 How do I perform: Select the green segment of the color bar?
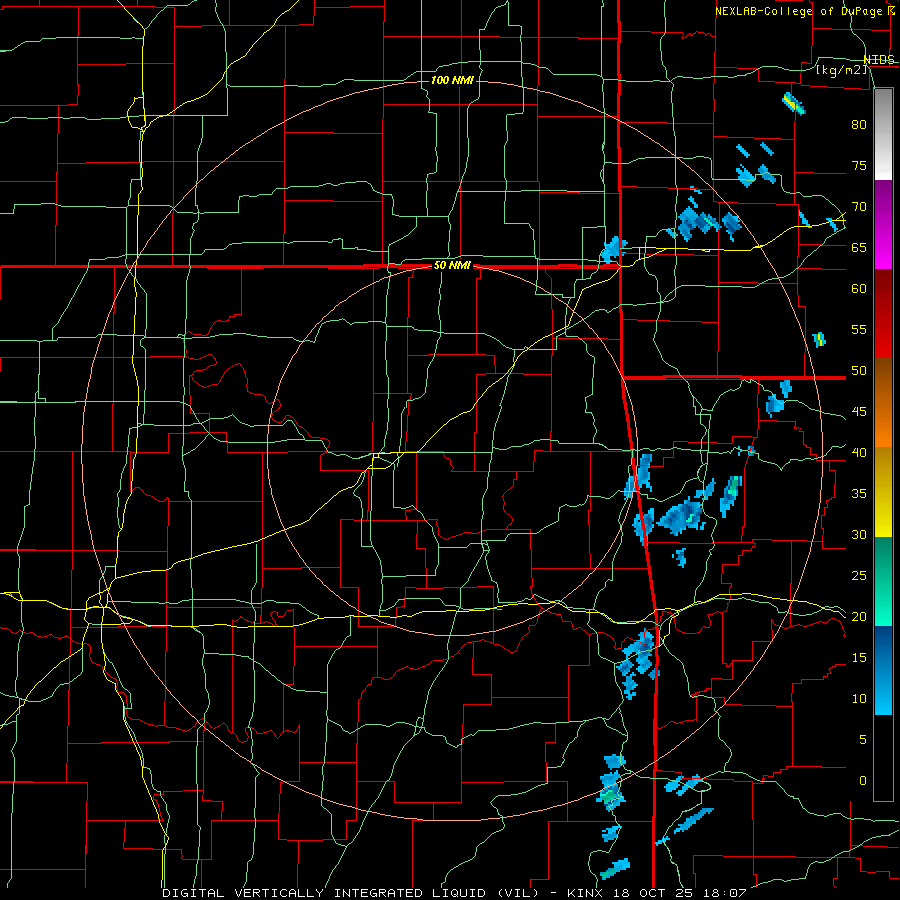[883, 581]
